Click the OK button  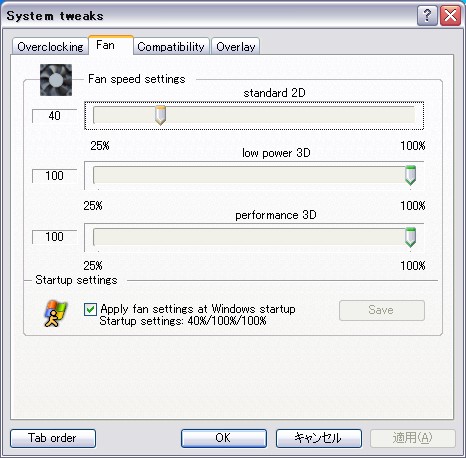(x=224, y=438)
